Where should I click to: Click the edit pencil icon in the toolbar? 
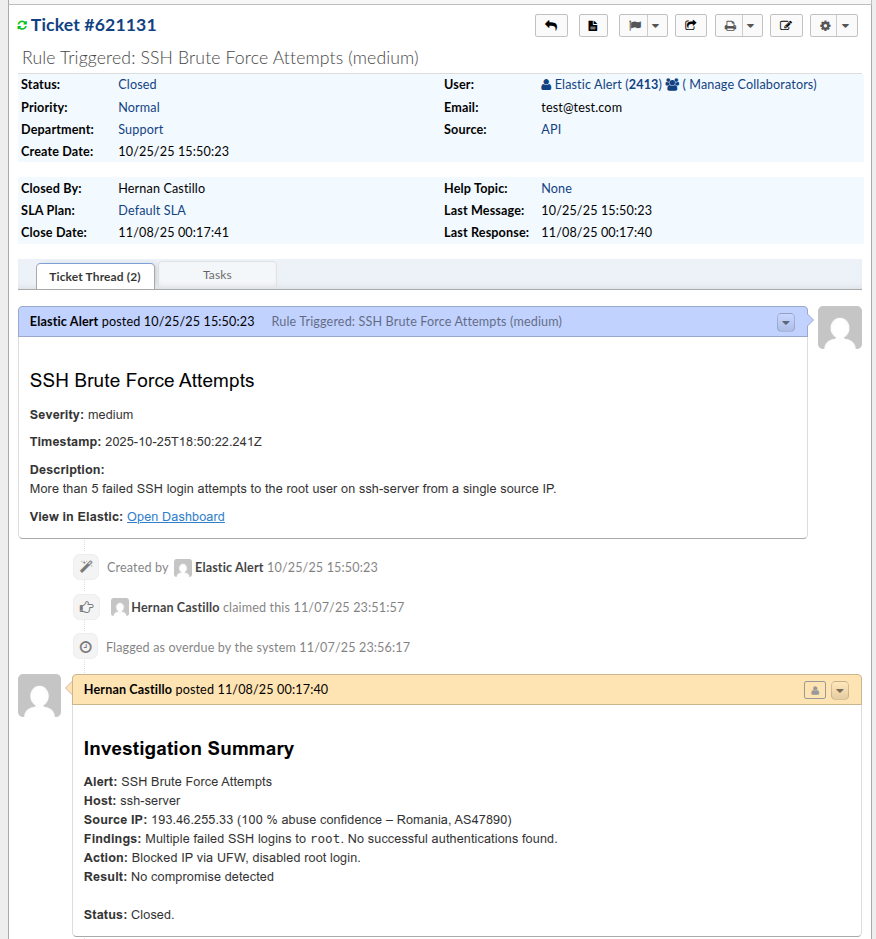786,25
